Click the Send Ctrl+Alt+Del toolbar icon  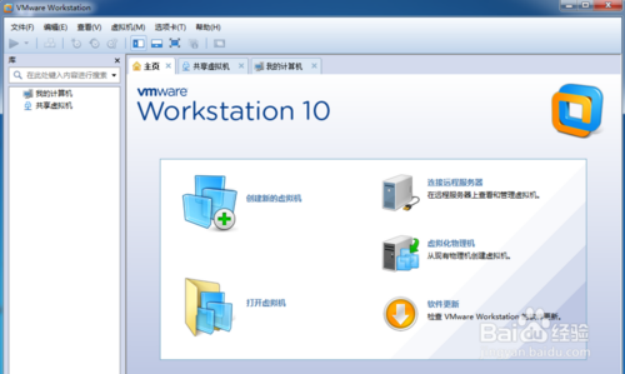(50, 43)
